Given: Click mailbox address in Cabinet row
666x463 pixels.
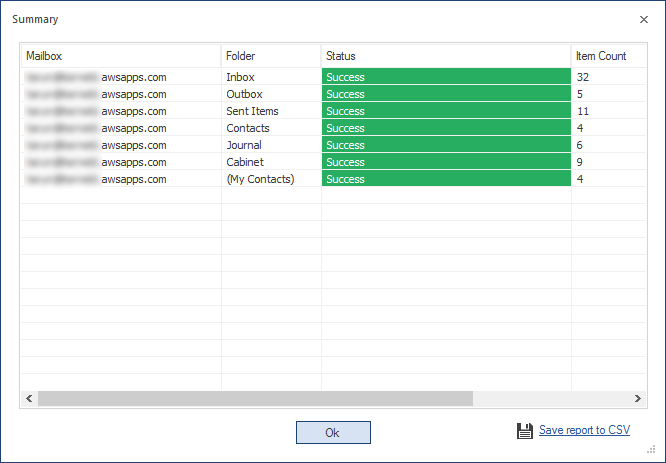Looking at the screenshot, I should point(121,162).
